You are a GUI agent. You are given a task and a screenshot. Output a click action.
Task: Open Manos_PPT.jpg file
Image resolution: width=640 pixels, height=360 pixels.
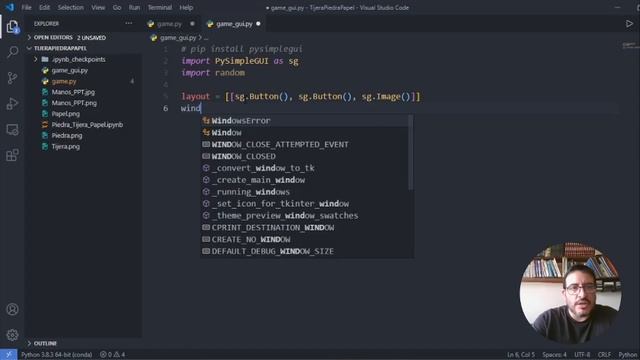[73, 92]
